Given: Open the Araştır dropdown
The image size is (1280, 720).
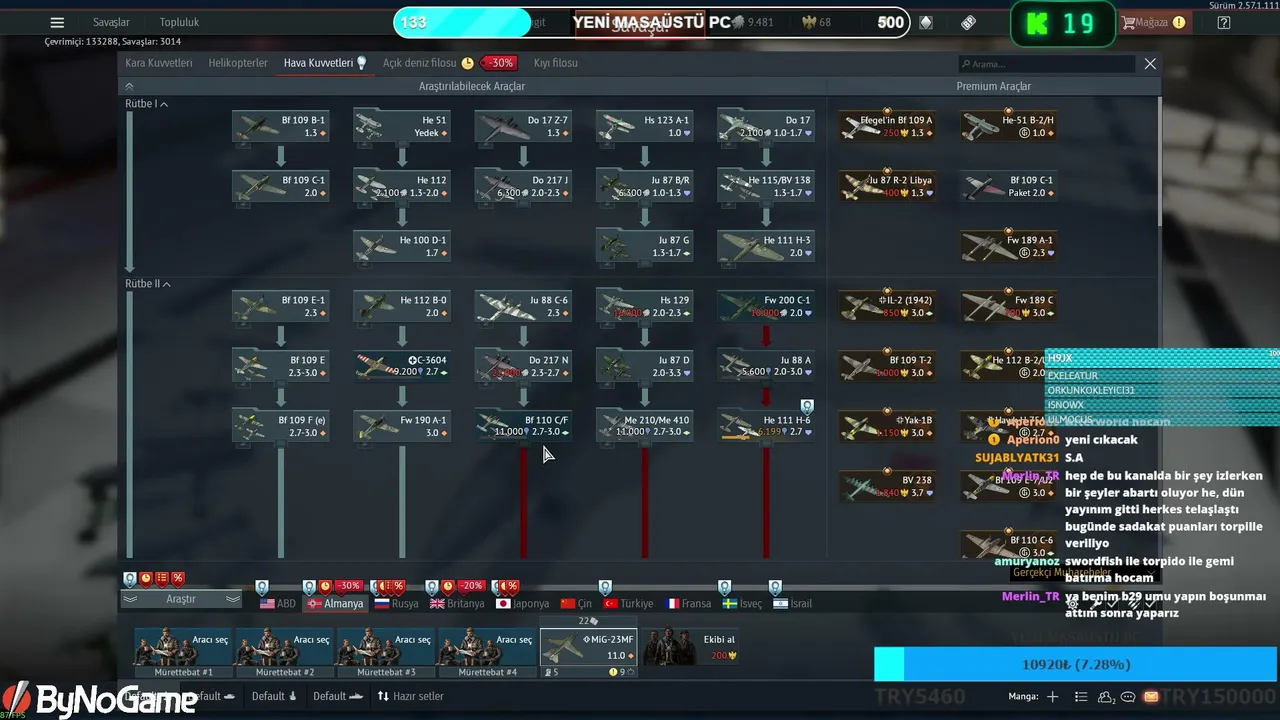Looking at the screenshot, I should tap(181, 599).
